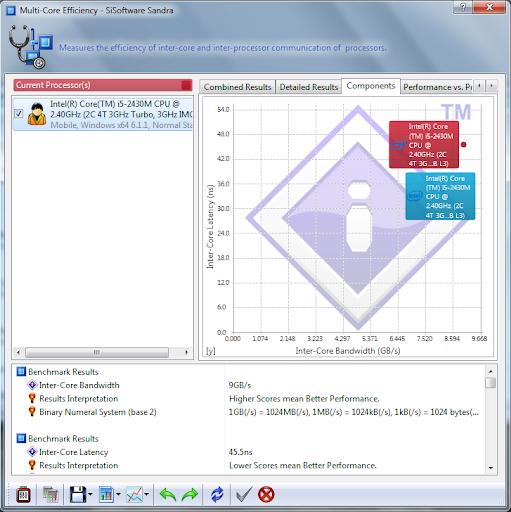Cancel with the red X circle icon
Screen dimensions: 511x512
point(266,495)
